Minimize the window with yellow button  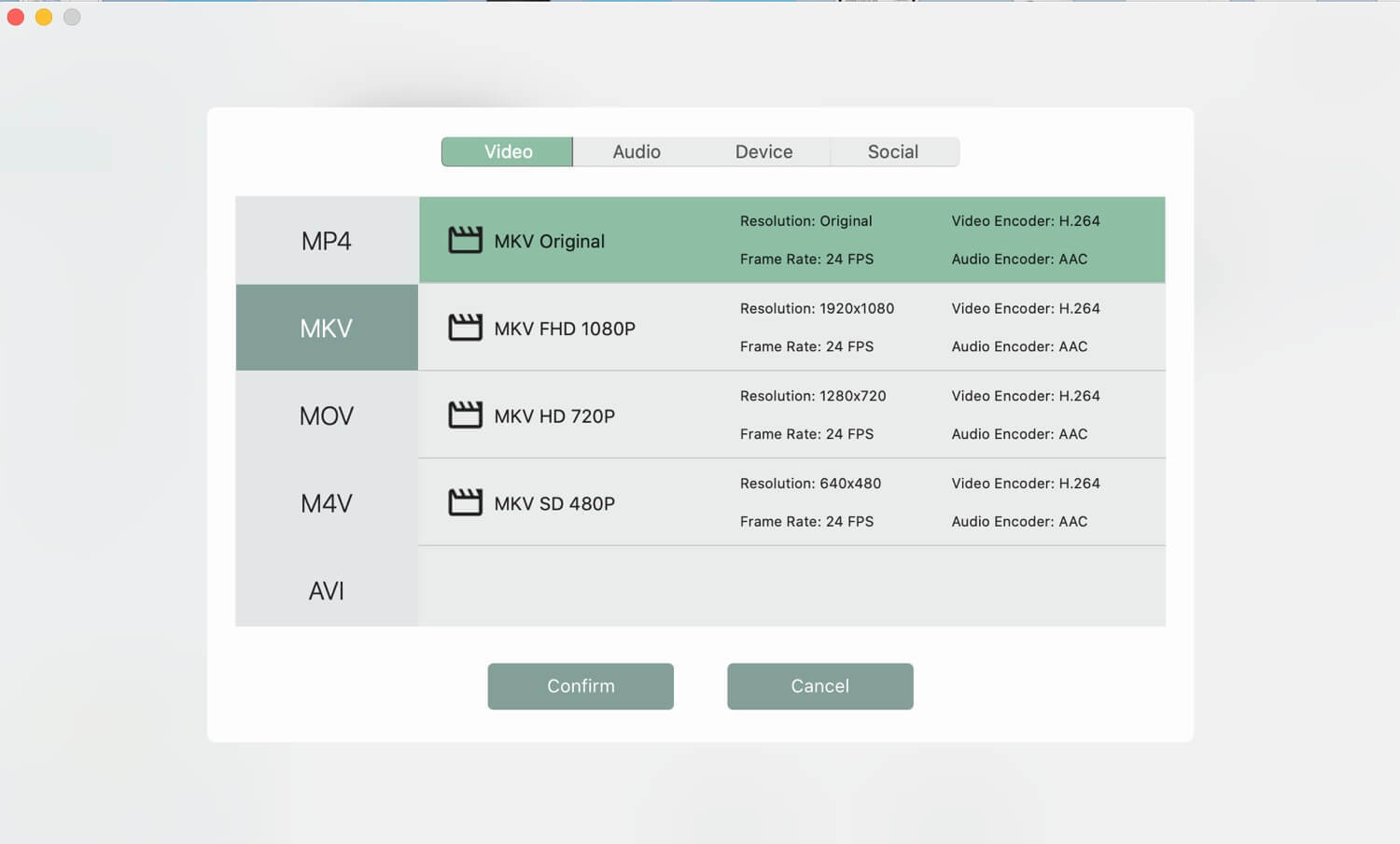pos(44,17)
